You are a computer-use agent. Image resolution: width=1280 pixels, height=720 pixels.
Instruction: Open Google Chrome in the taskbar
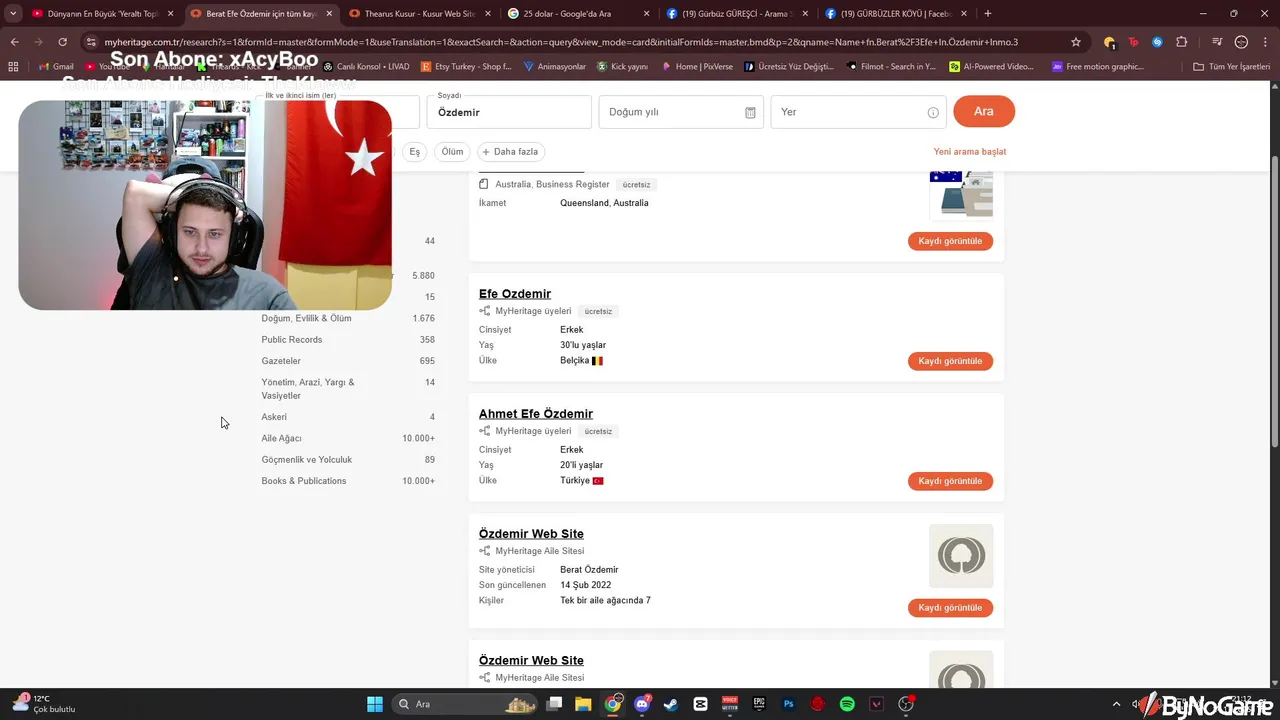tap(613, 704)
